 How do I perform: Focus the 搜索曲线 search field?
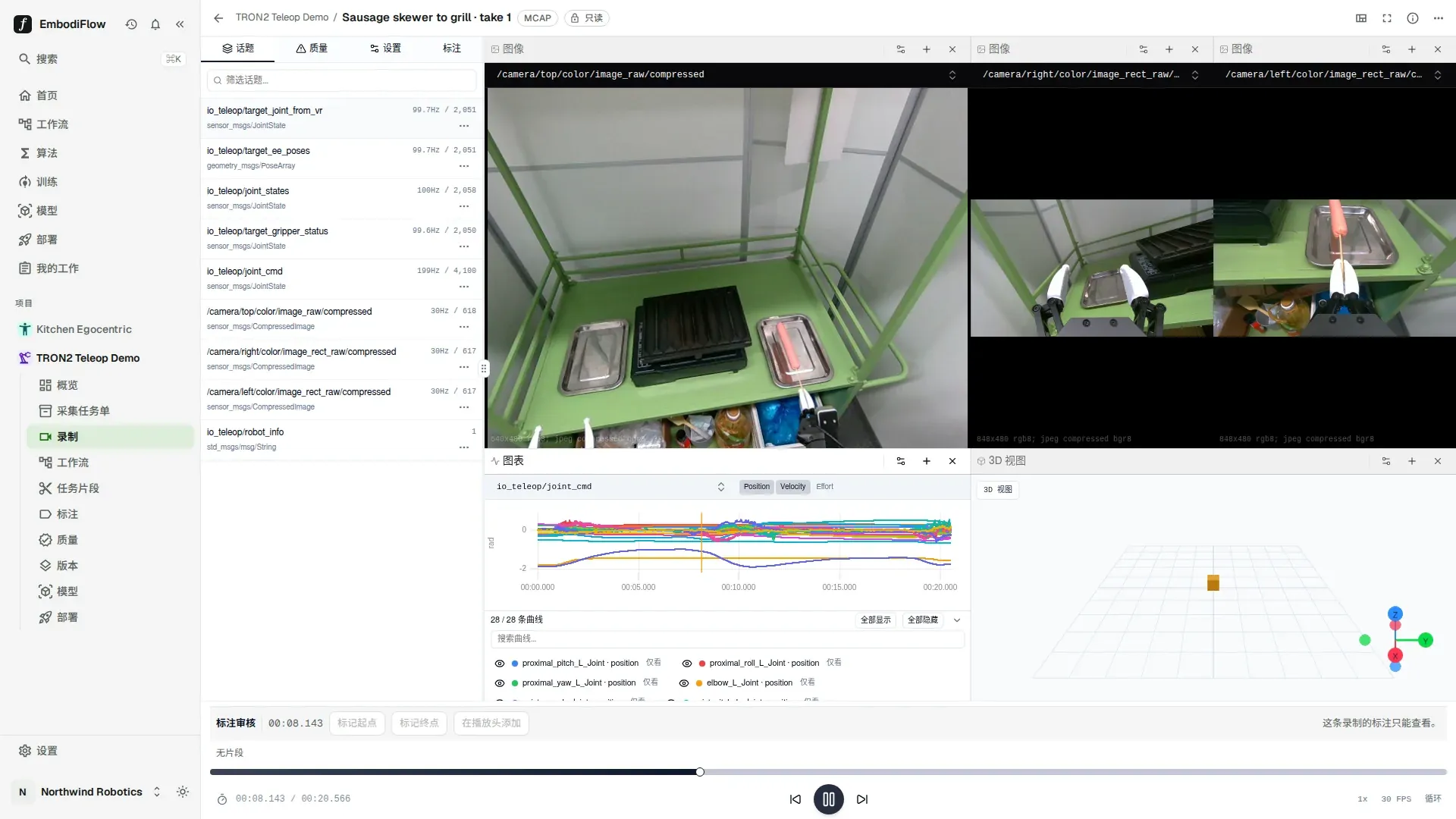click(727, 639)
